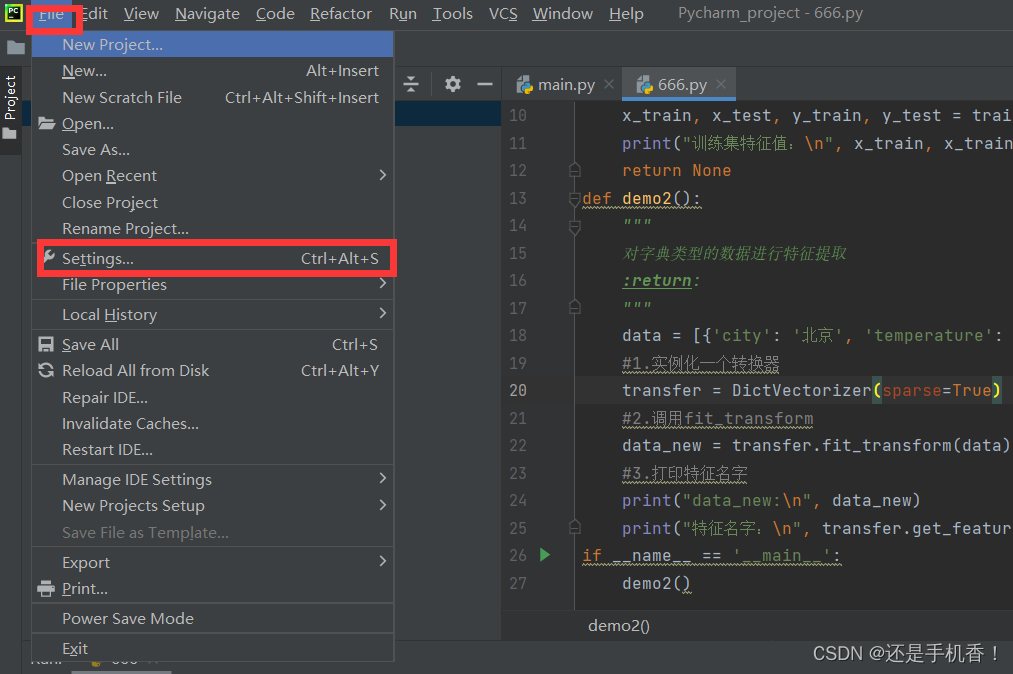Open the Window menu
The image size is (1013, 674).
pyautogui.click(x=562, y=14)
